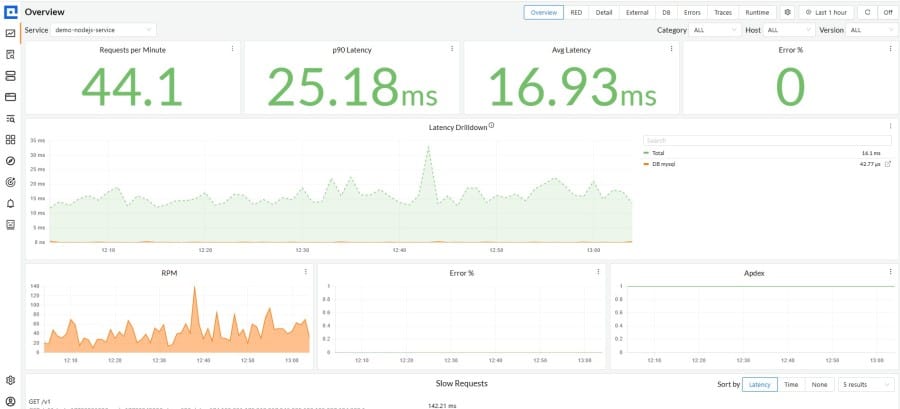
Task: Open the Service demo-nodejs-service dropdown
Action: (x=103, y=30)
